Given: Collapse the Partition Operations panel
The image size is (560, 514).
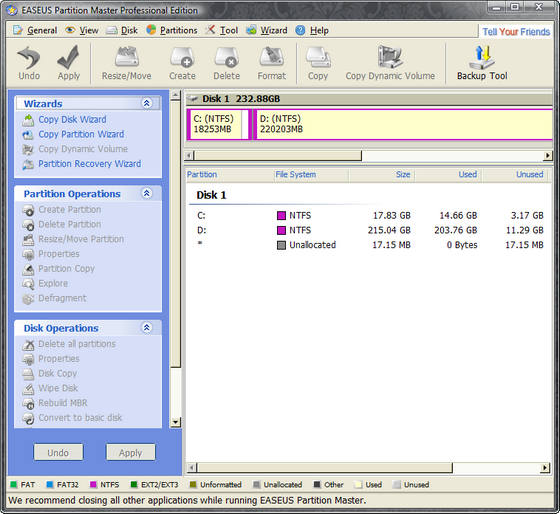Looking at the screenshot, I should pyautogui.click(x=147, y=193).
